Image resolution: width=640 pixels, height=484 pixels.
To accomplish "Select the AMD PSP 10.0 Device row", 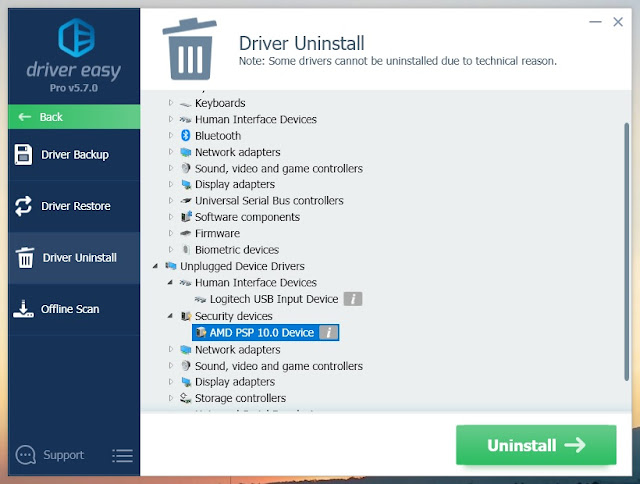I will 265,333.
